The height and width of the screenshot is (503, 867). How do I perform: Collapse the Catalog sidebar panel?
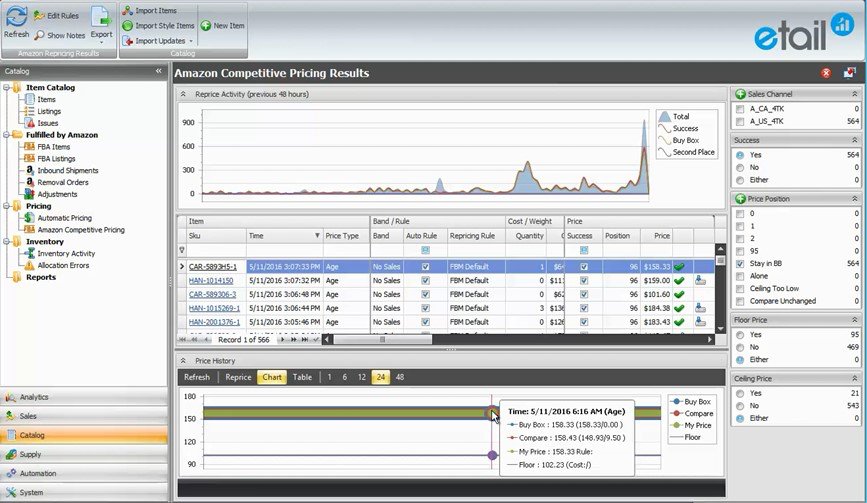[159, 71]
